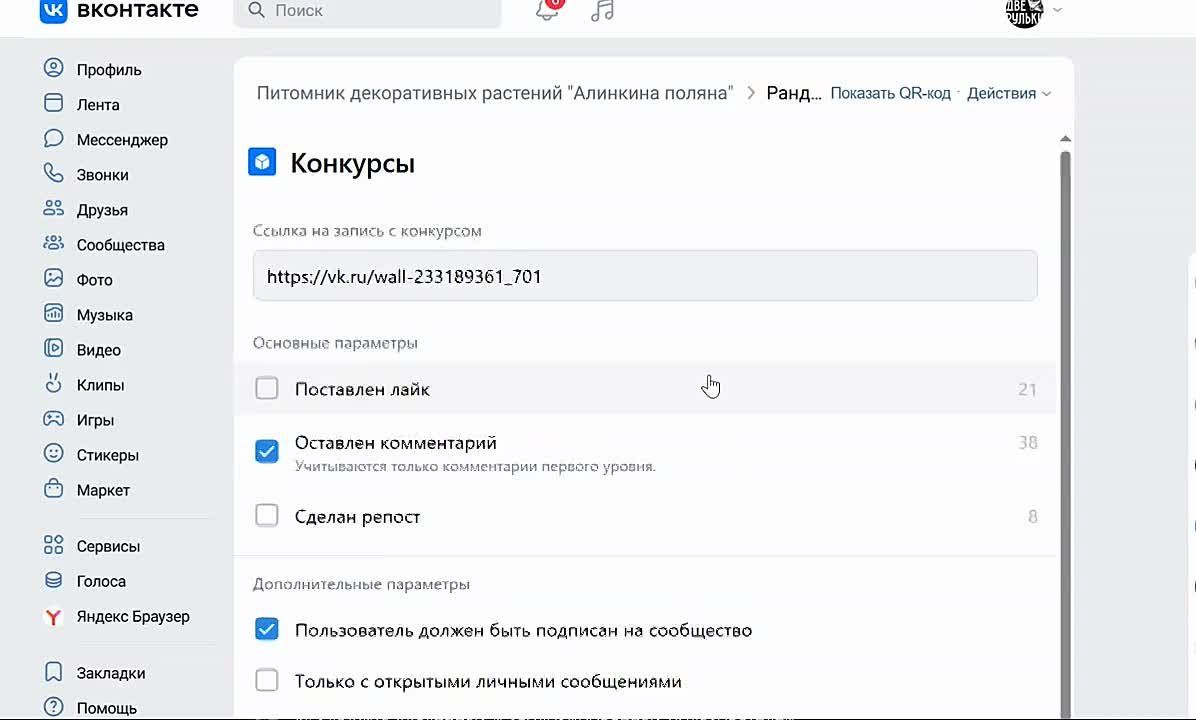Image resolution: width=1196 pixels, height=720 pixels.
Task: Click the Друзья people icon
Action: (x=53, y=208)
